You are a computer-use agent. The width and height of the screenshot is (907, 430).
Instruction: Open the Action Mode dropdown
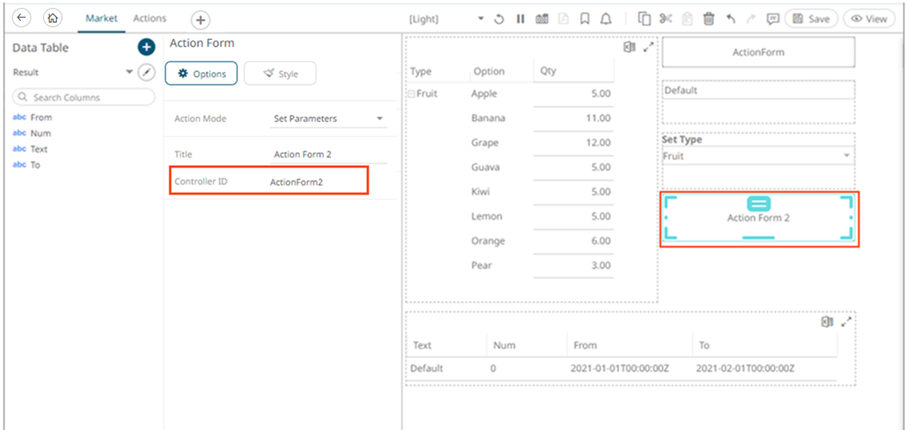(x=329, y=119)
